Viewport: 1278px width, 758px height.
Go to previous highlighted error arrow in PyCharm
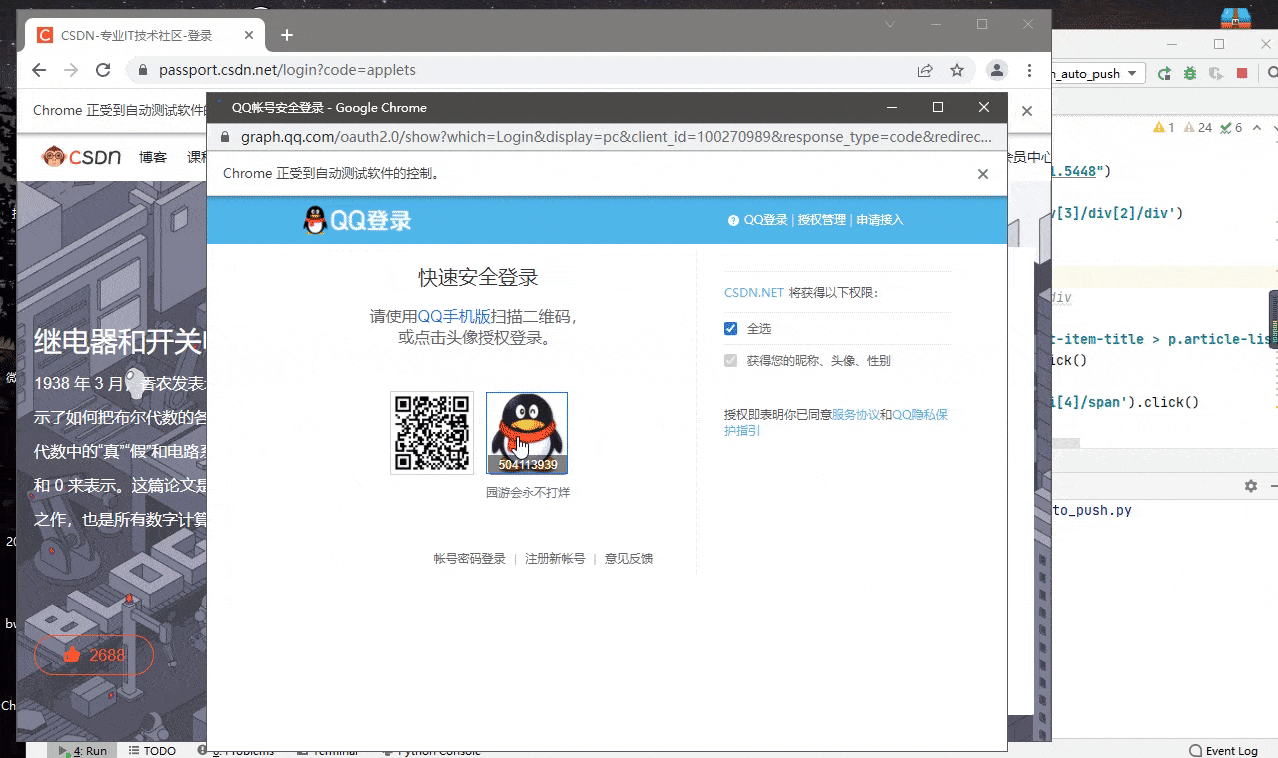click(1257, 127)
